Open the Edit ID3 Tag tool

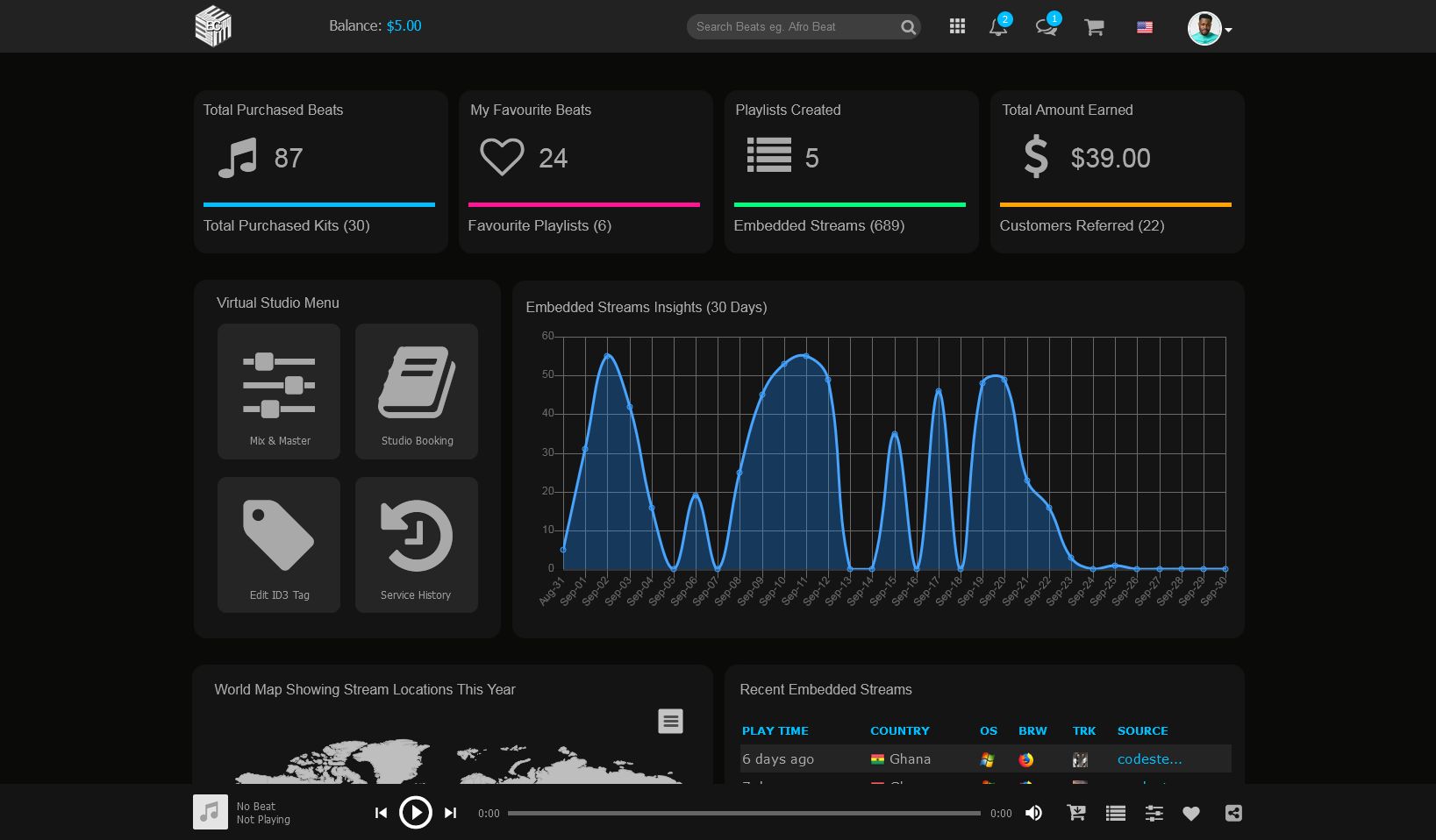tap(279, 545)
